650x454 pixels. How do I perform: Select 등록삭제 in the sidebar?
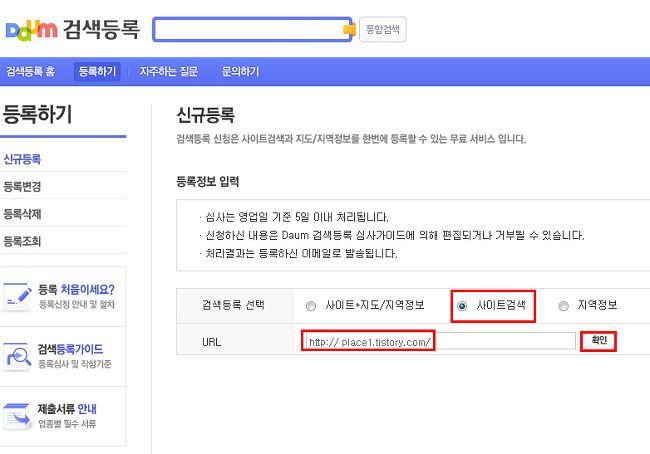tap(22, 214)
